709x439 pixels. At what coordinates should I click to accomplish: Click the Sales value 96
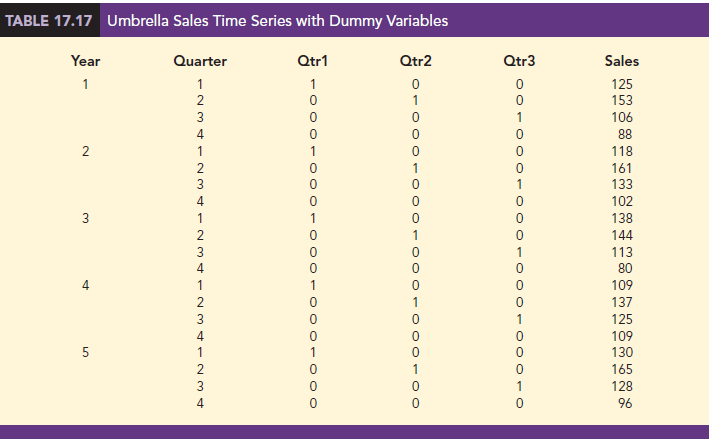pyautogui.click(x=626, y=402)
